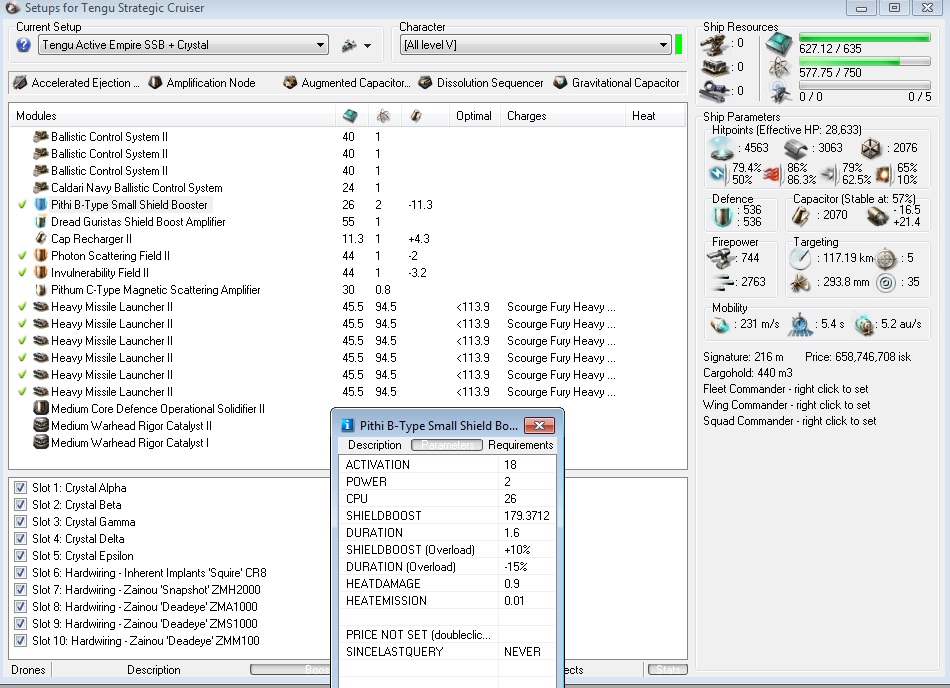Open the Character dropdown showing All level V
Screen dimensions: 950x688
click(x=536, y=45)
